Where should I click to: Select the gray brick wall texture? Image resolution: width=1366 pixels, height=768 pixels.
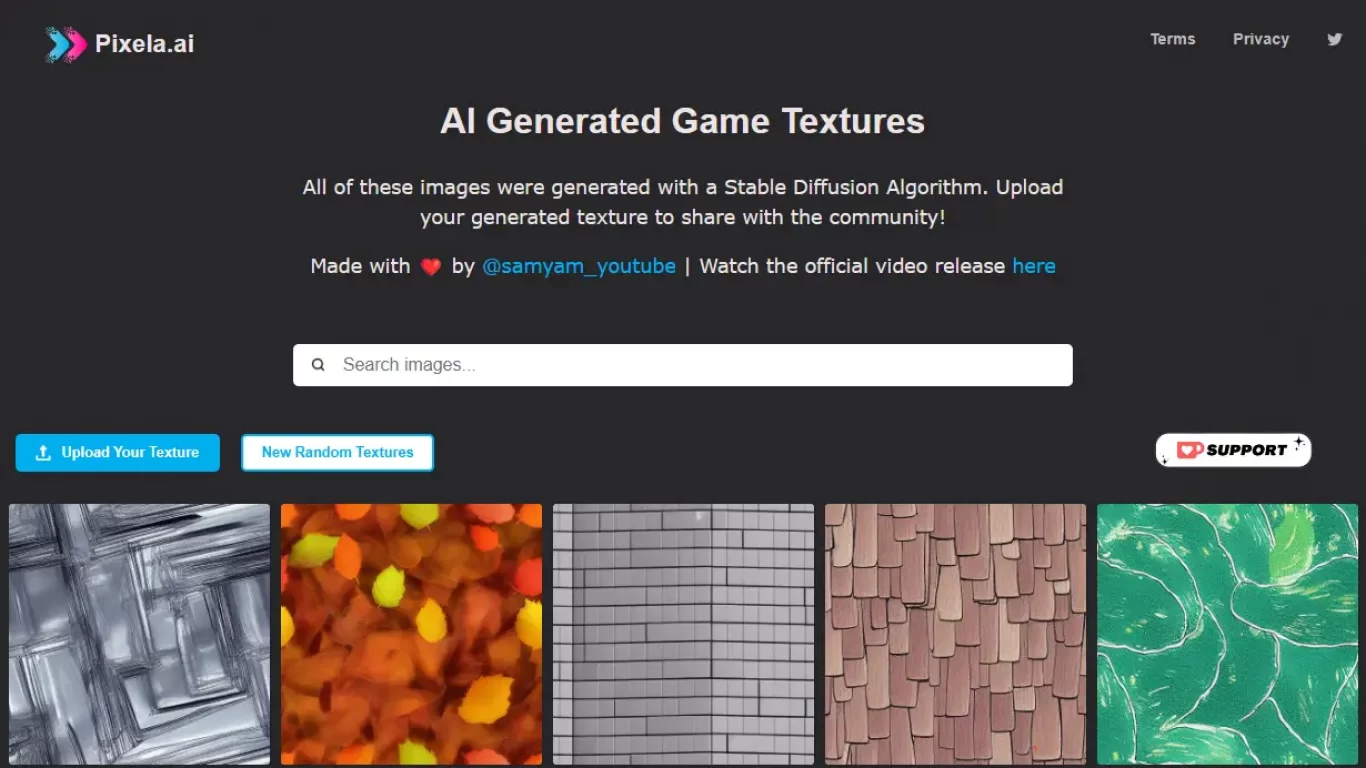683,635
